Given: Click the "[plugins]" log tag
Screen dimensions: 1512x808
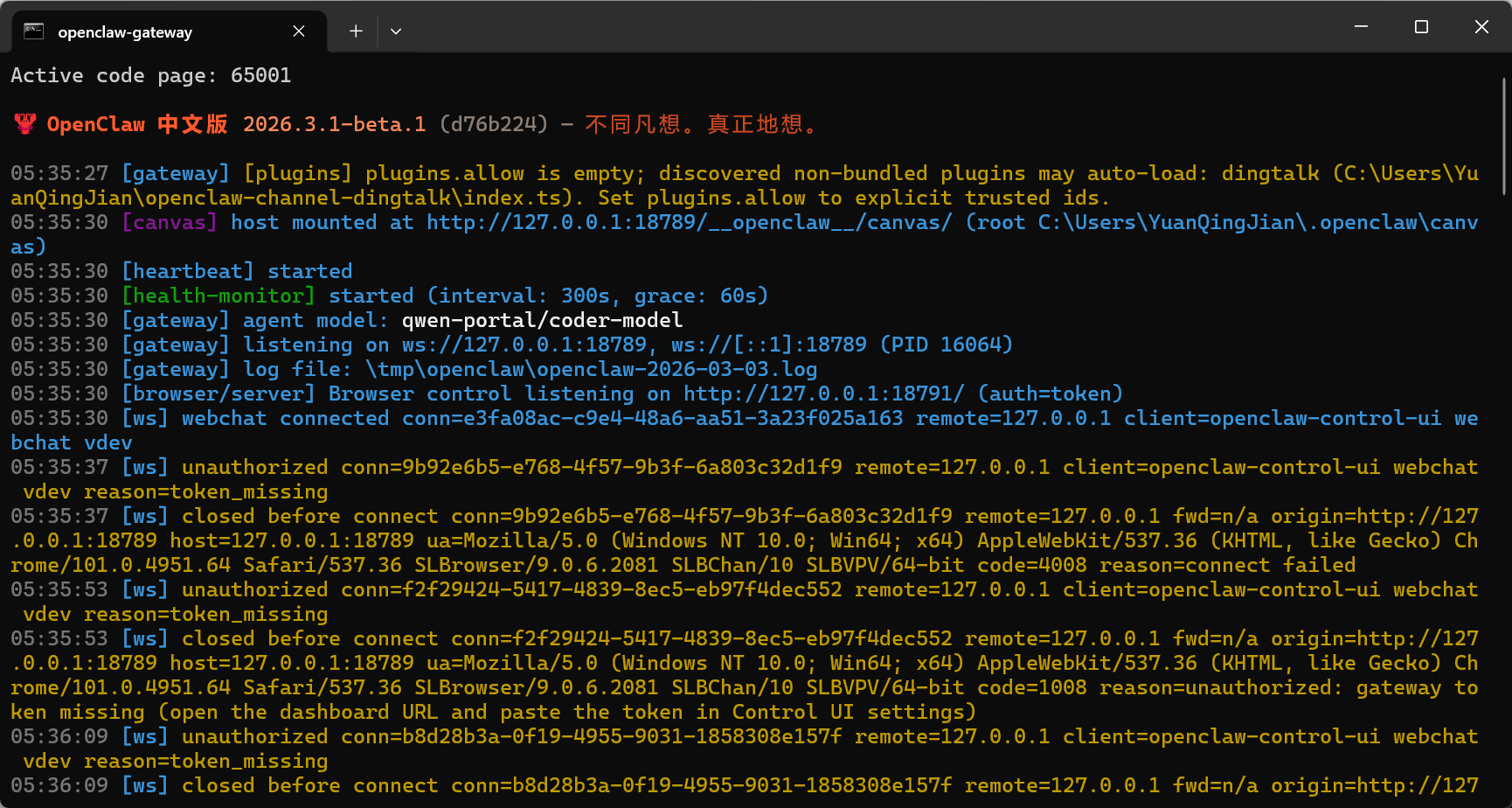Looking at the screenshot, I should tap(298, 173).
